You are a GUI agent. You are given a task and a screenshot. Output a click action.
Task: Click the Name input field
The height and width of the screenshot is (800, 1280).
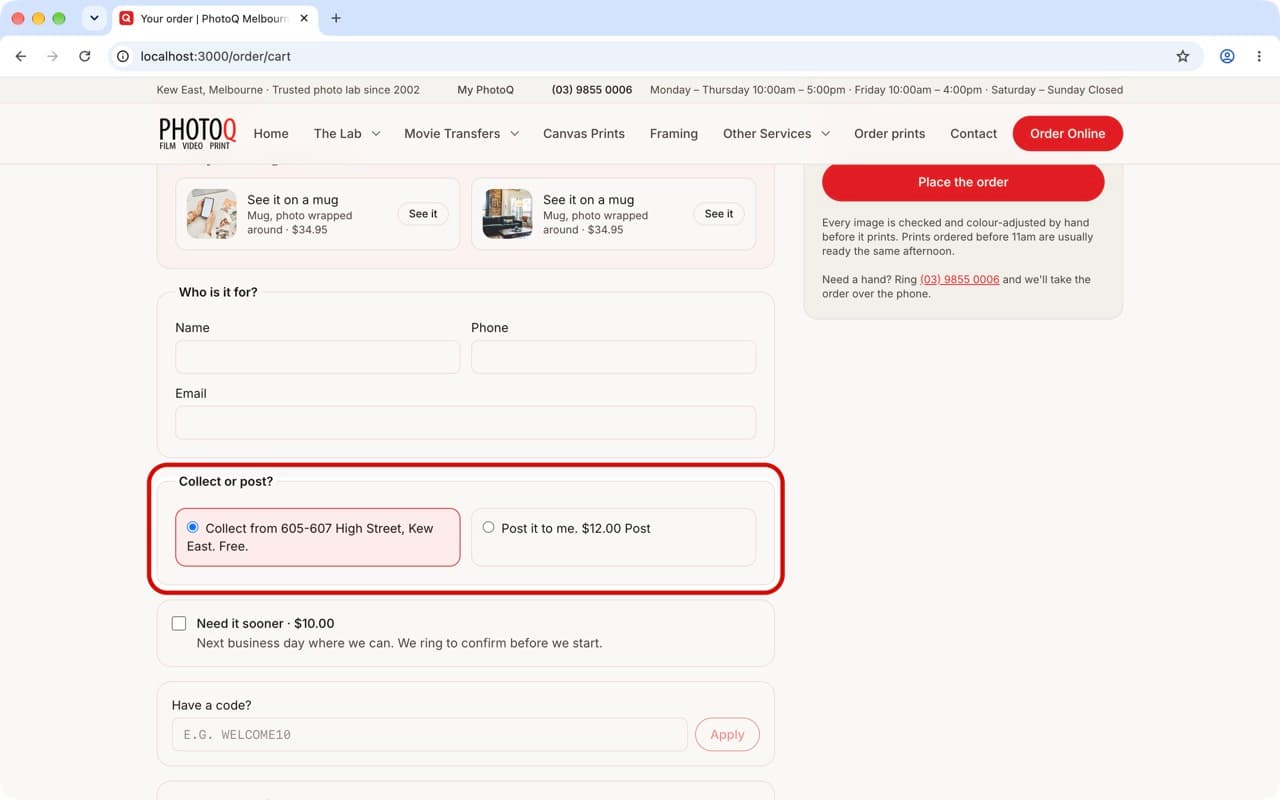[318, 357]
